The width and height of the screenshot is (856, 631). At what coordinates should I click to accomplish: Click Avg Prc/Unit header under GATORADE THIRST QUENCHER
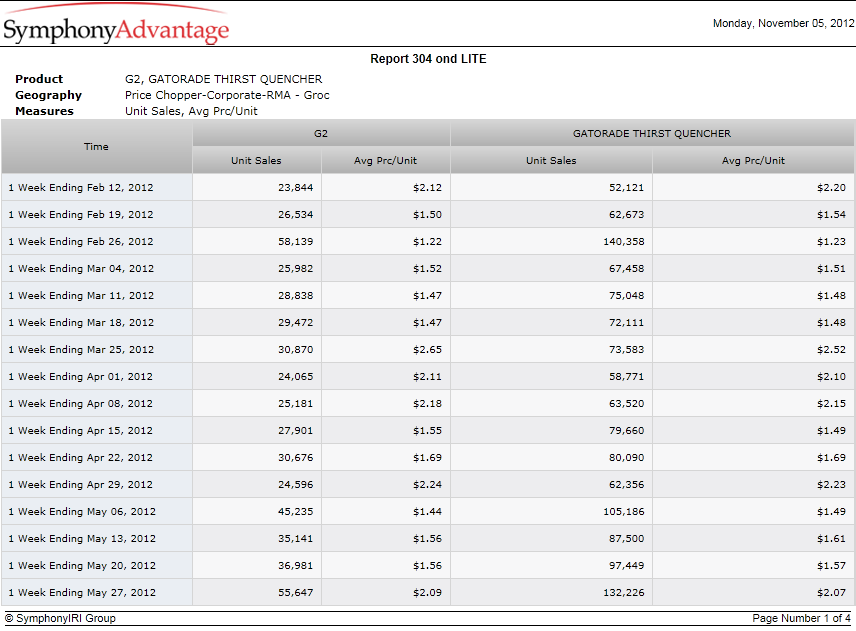coord(753,160)
